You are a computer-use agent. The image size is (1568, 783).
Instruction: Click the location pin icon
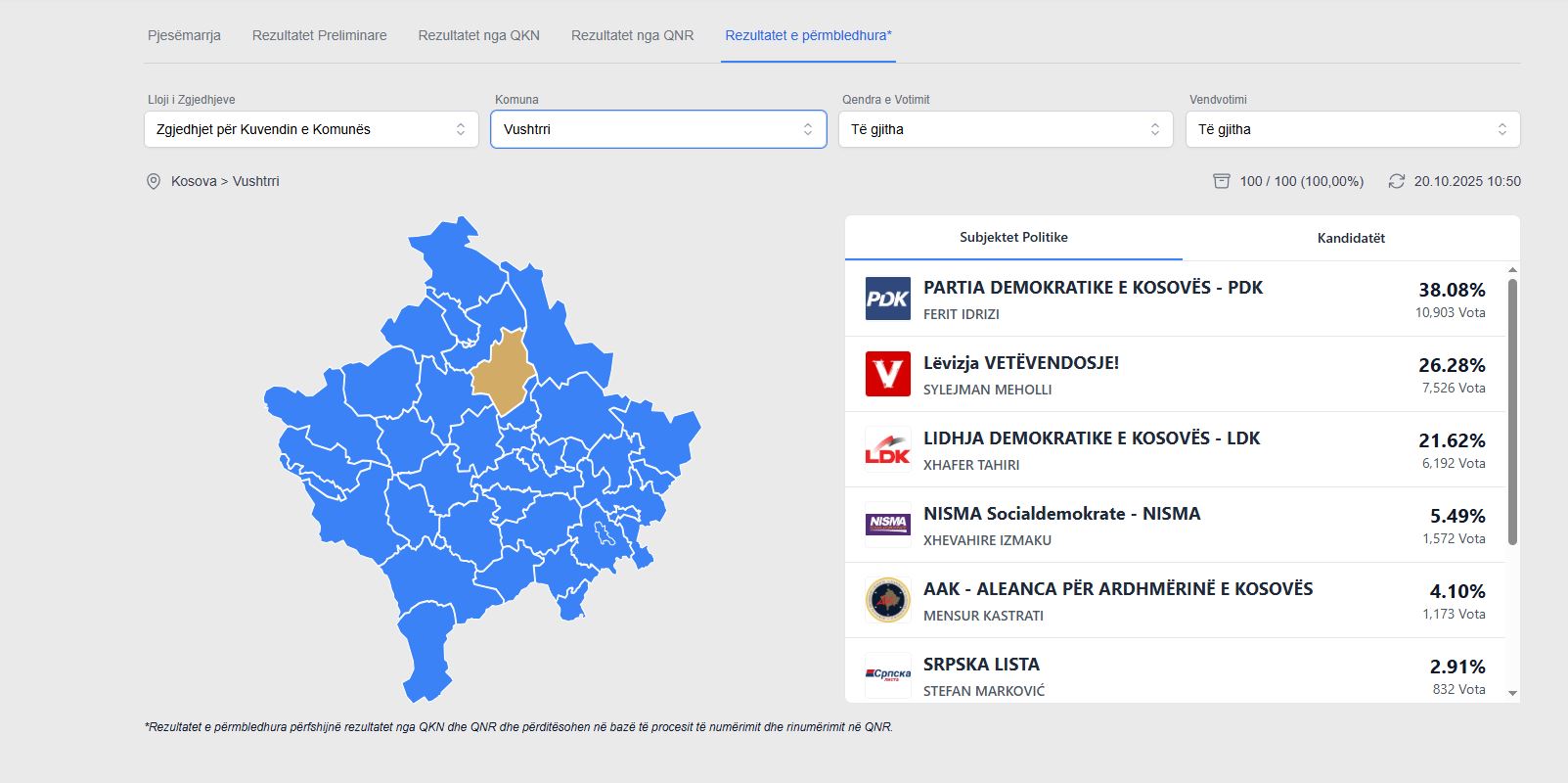[154, 181]
